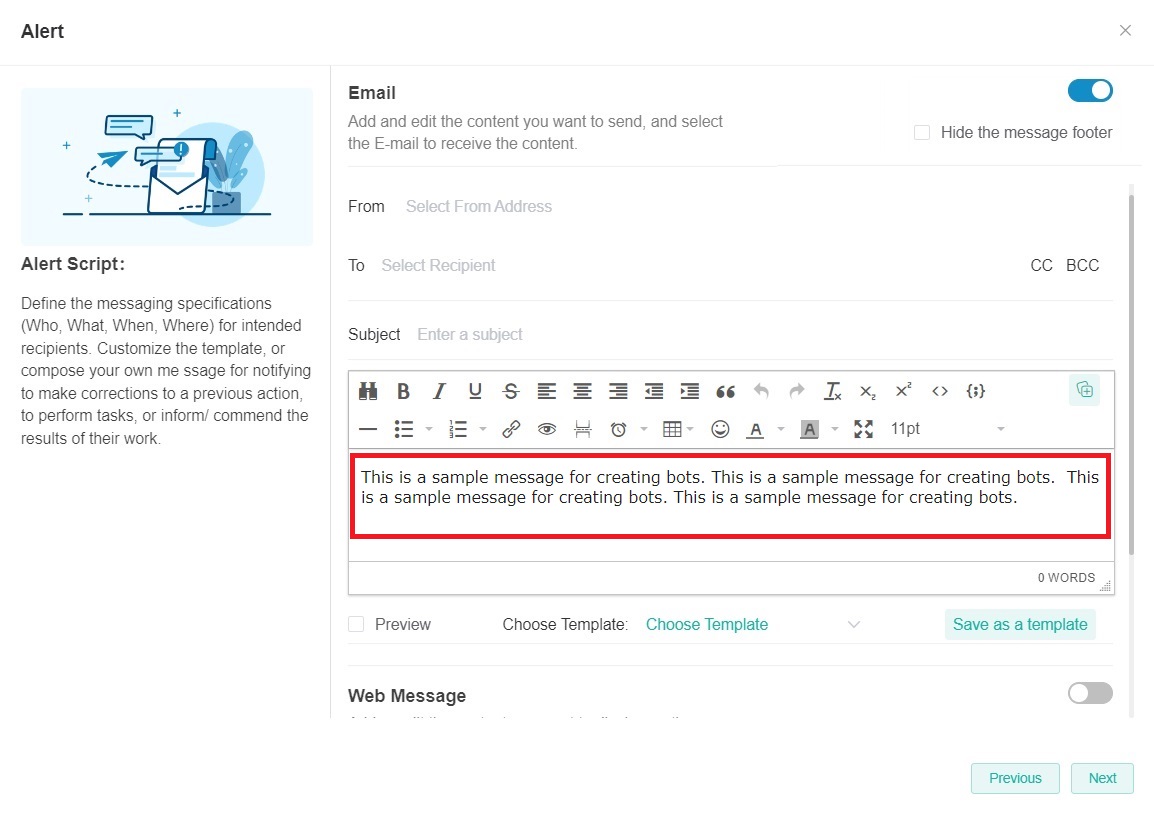Open the emoticons picker
Image resolution: width=1154 pixels, height=815 pixels.
[x=720, y=429]
